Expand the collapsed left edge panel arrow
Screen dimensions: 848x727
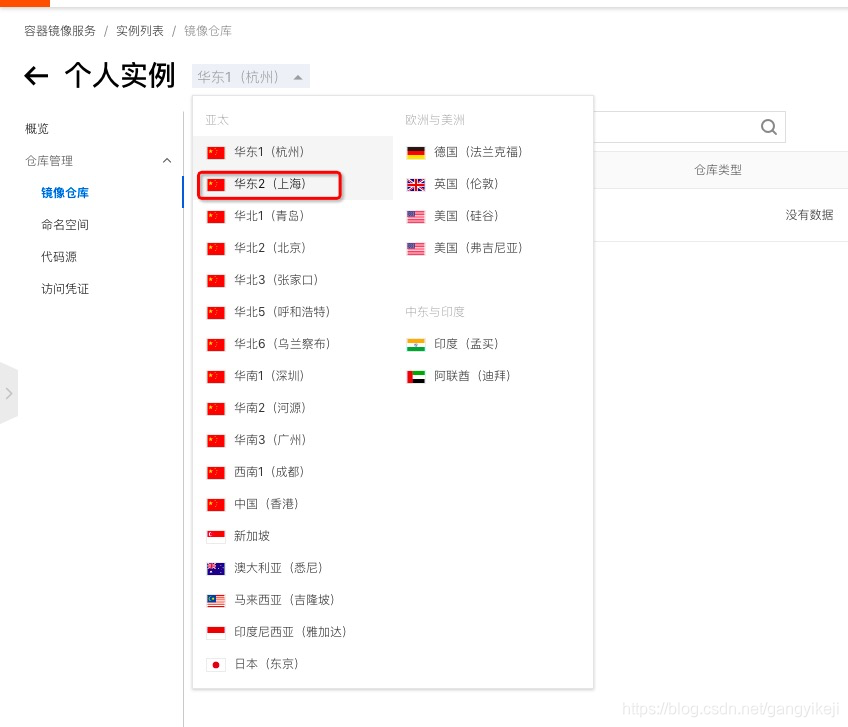pos(9,393)
